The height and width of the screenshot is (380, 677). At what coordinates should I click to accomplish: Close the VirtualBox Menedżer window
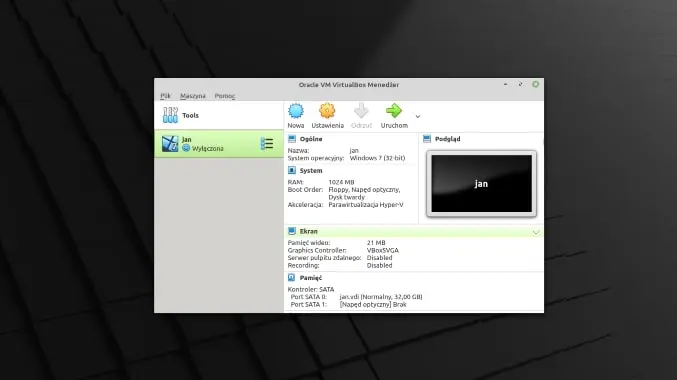pyautogui.click(x=535, y=84)
